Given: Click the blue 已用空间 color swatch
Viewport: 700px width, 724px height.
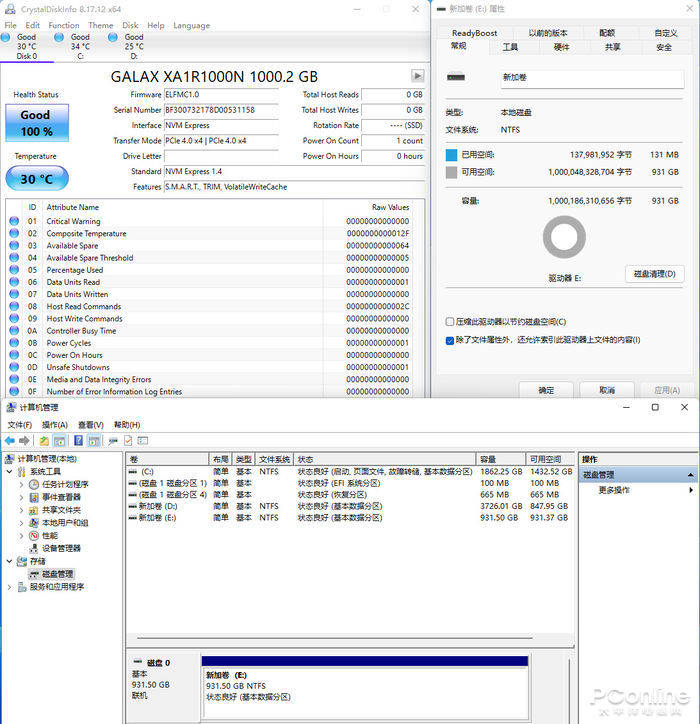Looking at the screenshot, I should tap(452, 155).
